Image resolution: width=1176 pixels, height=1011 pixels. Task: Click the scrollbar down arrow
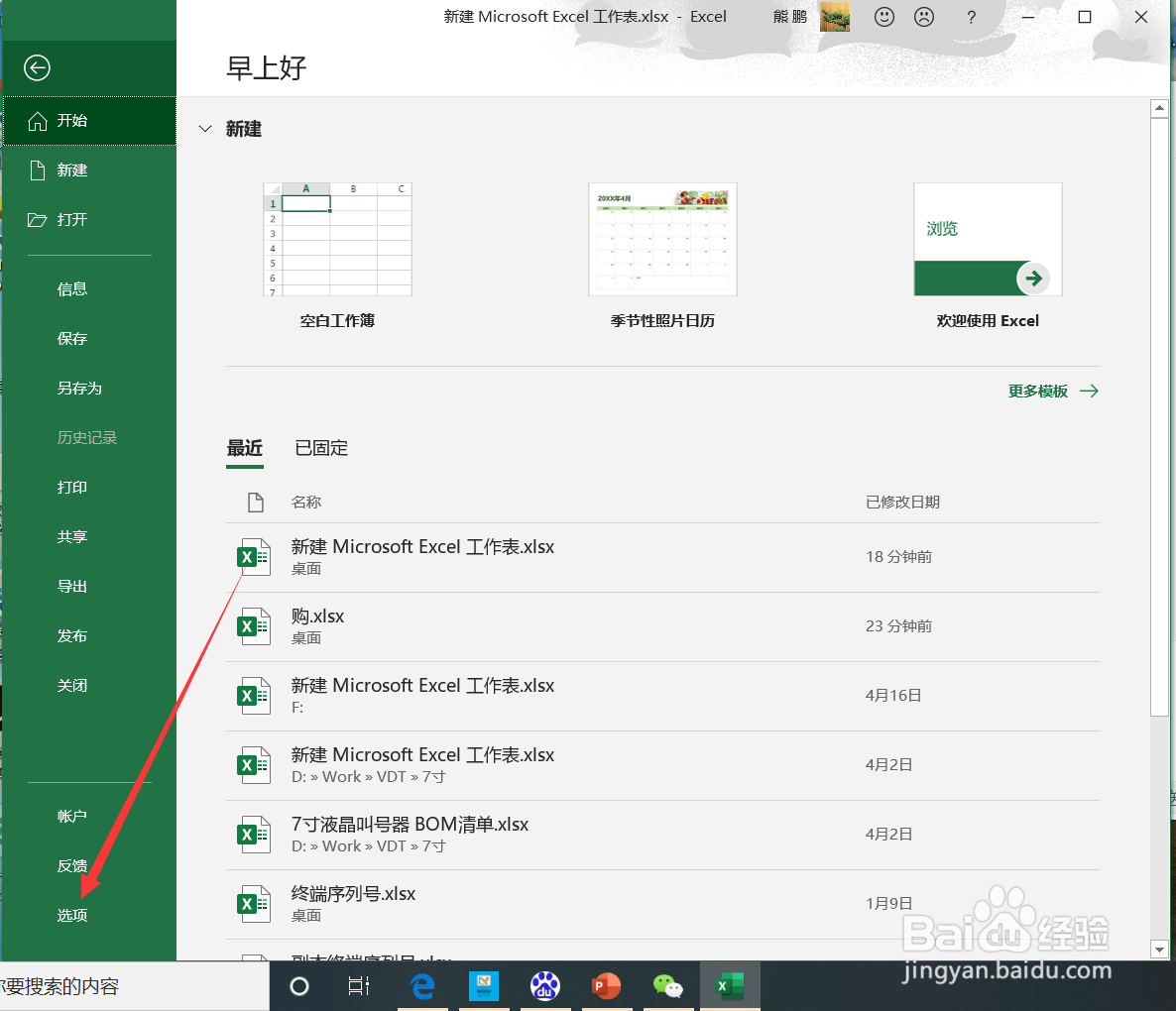(1159, 950)
